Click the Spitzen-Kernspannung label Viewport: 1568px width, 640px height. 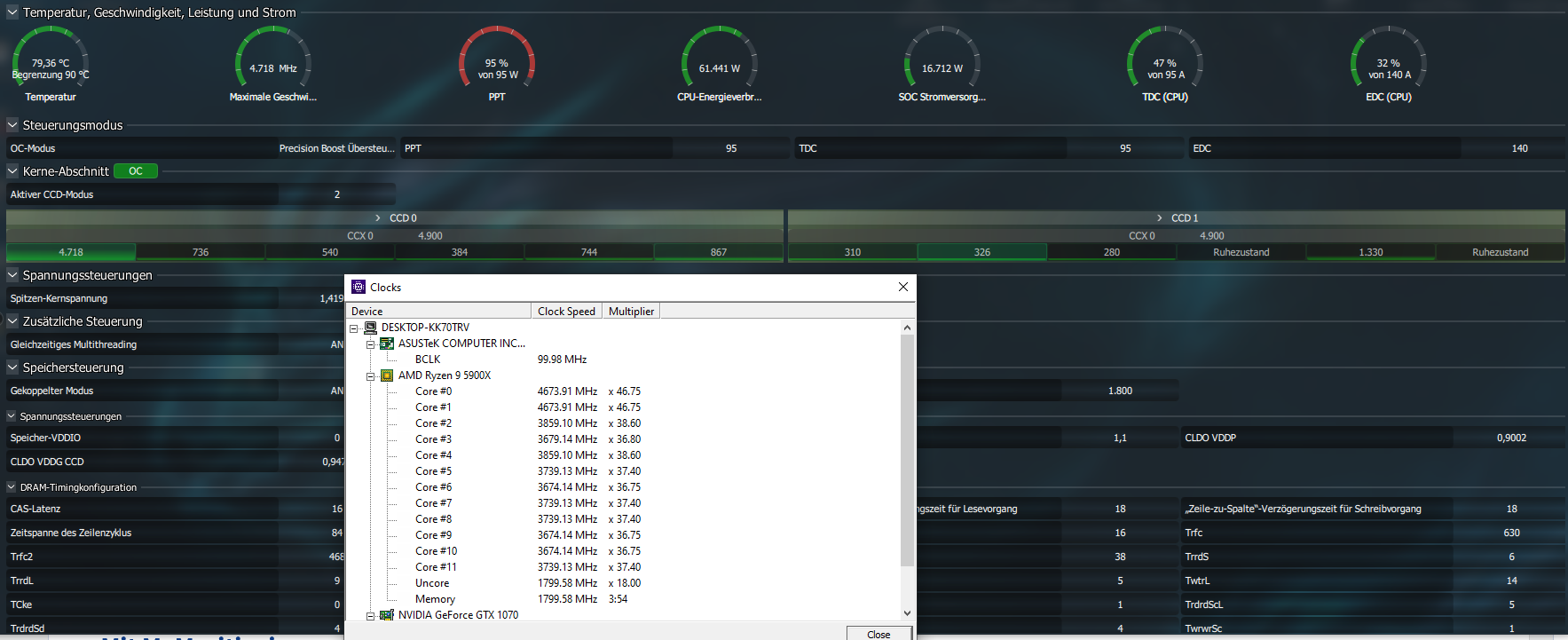click(x=59, y=298)
